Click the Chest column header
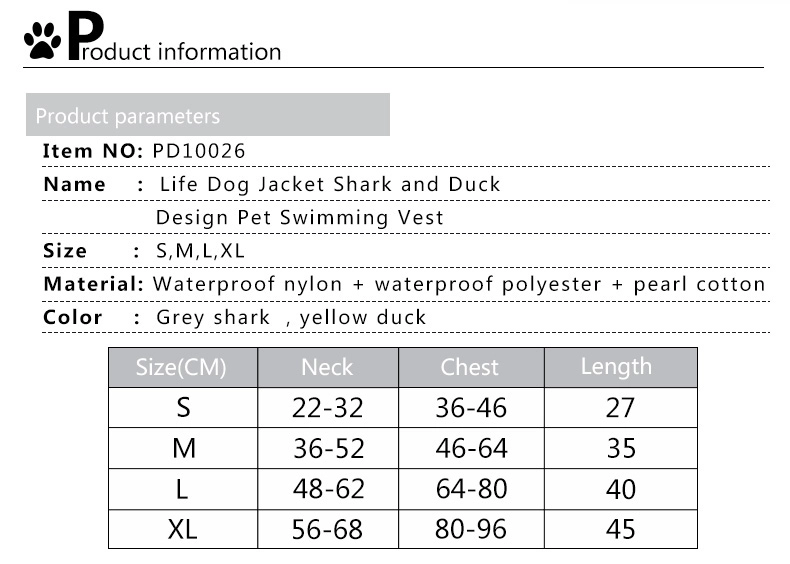The width and height of the screenshot is (790, 564). click(x=471, y=367)
